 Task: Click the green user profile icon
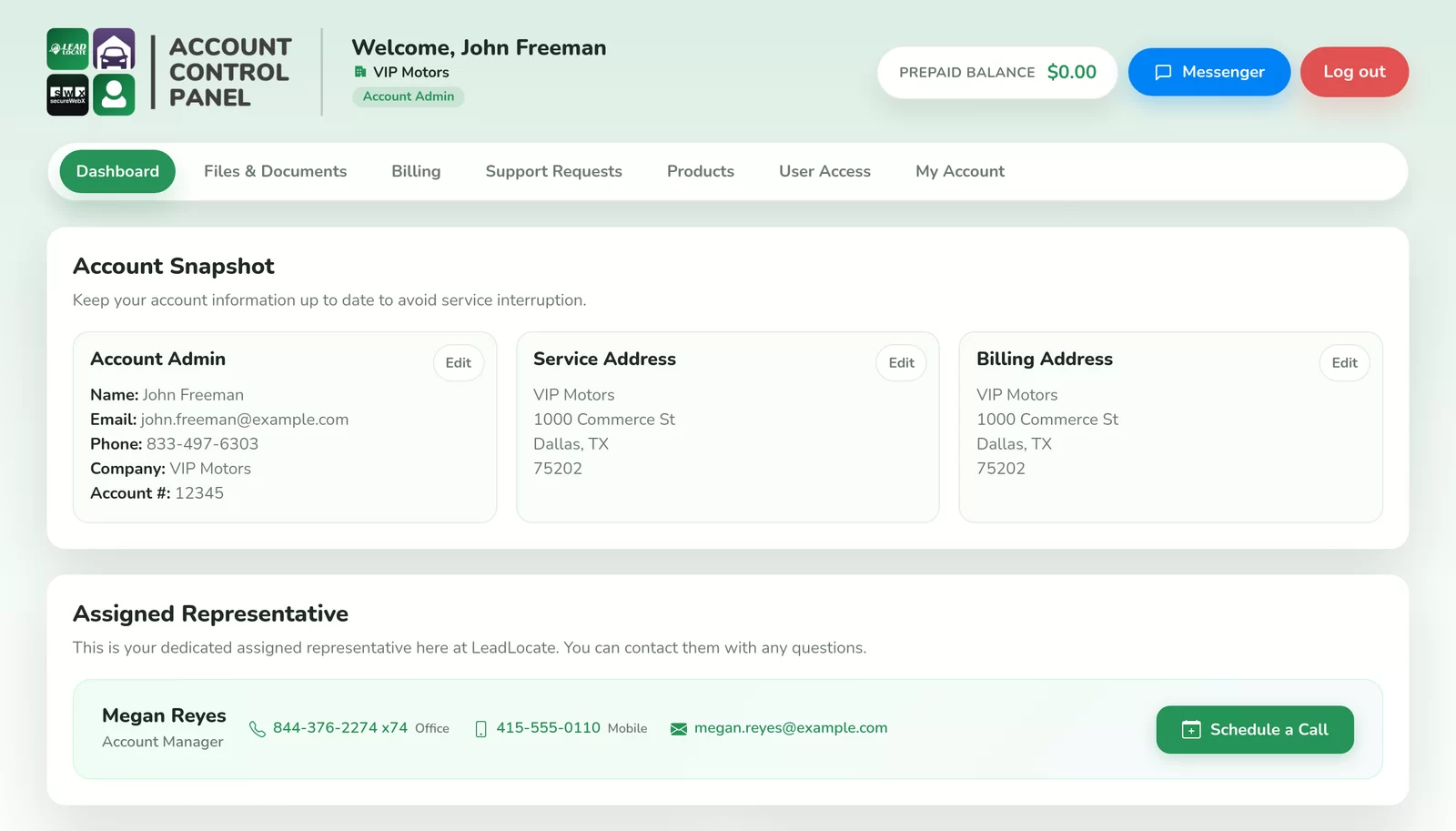(x=114, y=95)
